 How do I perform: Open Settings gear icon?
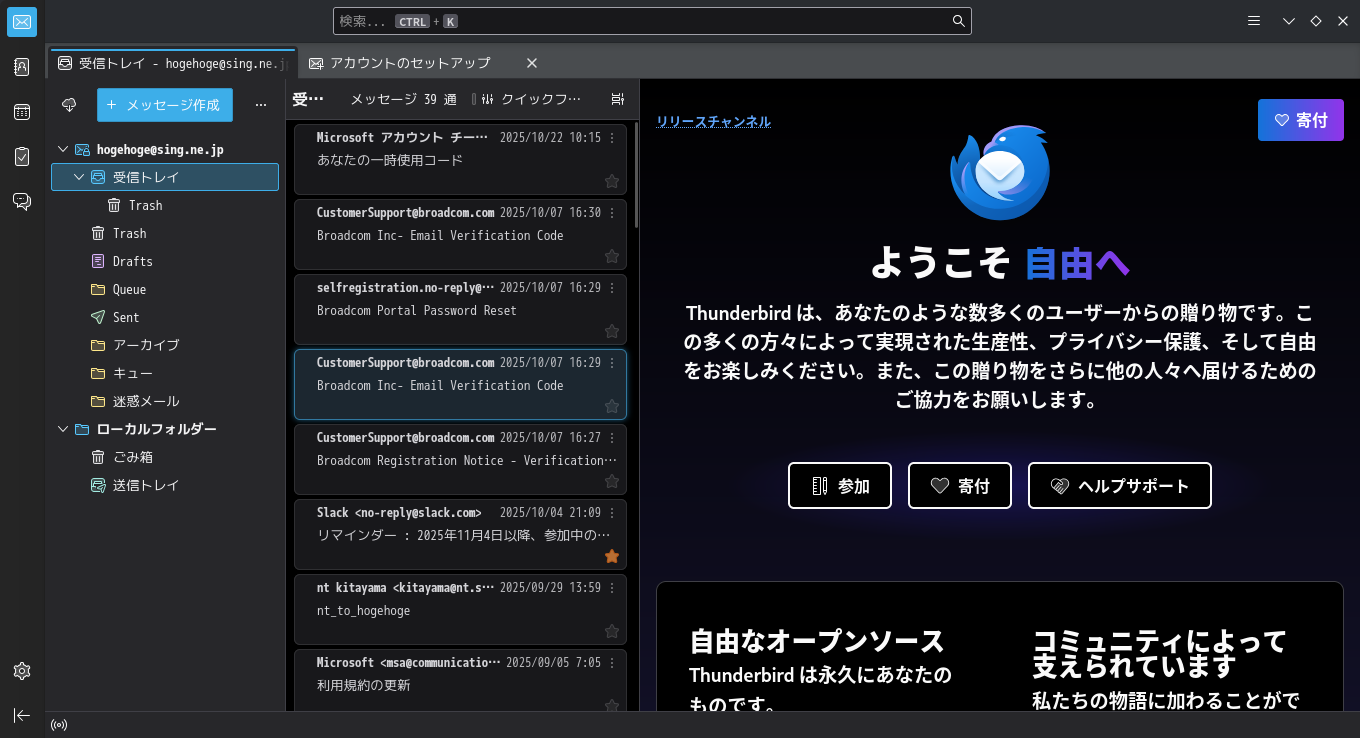22,671
